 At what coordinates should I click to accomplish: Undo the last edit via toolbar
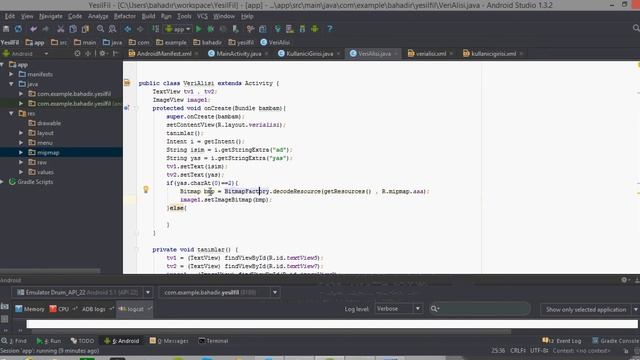[x=33, y=29]
